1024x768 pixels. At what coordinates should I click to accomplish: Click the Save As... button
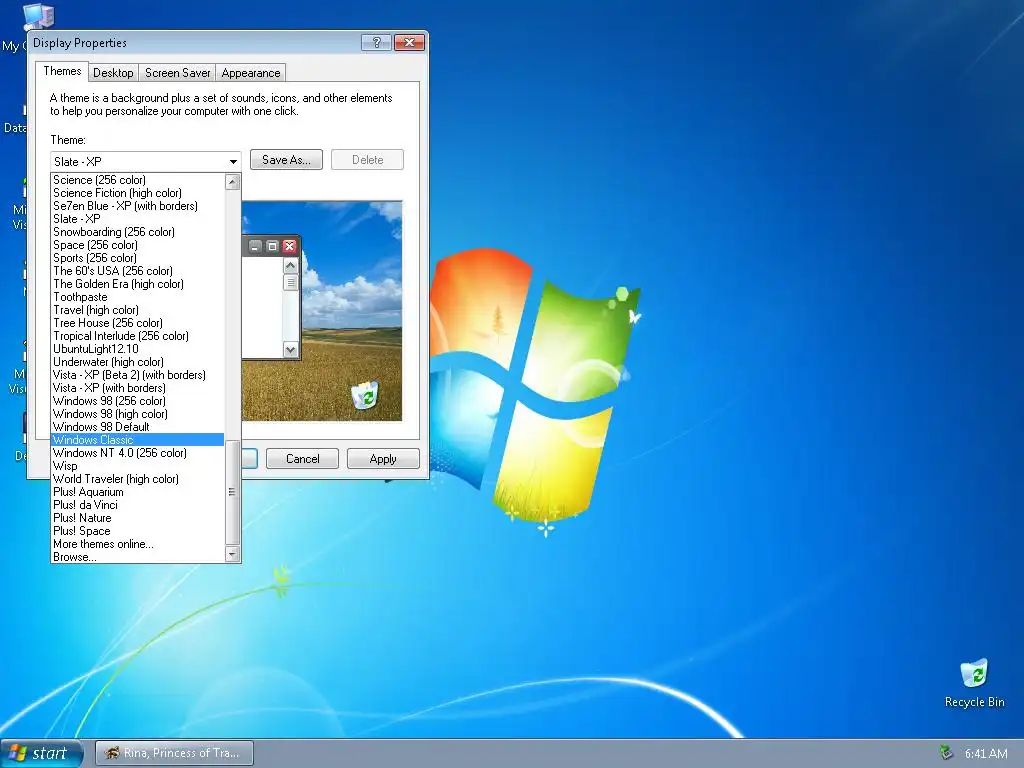[x=286, y=160]
